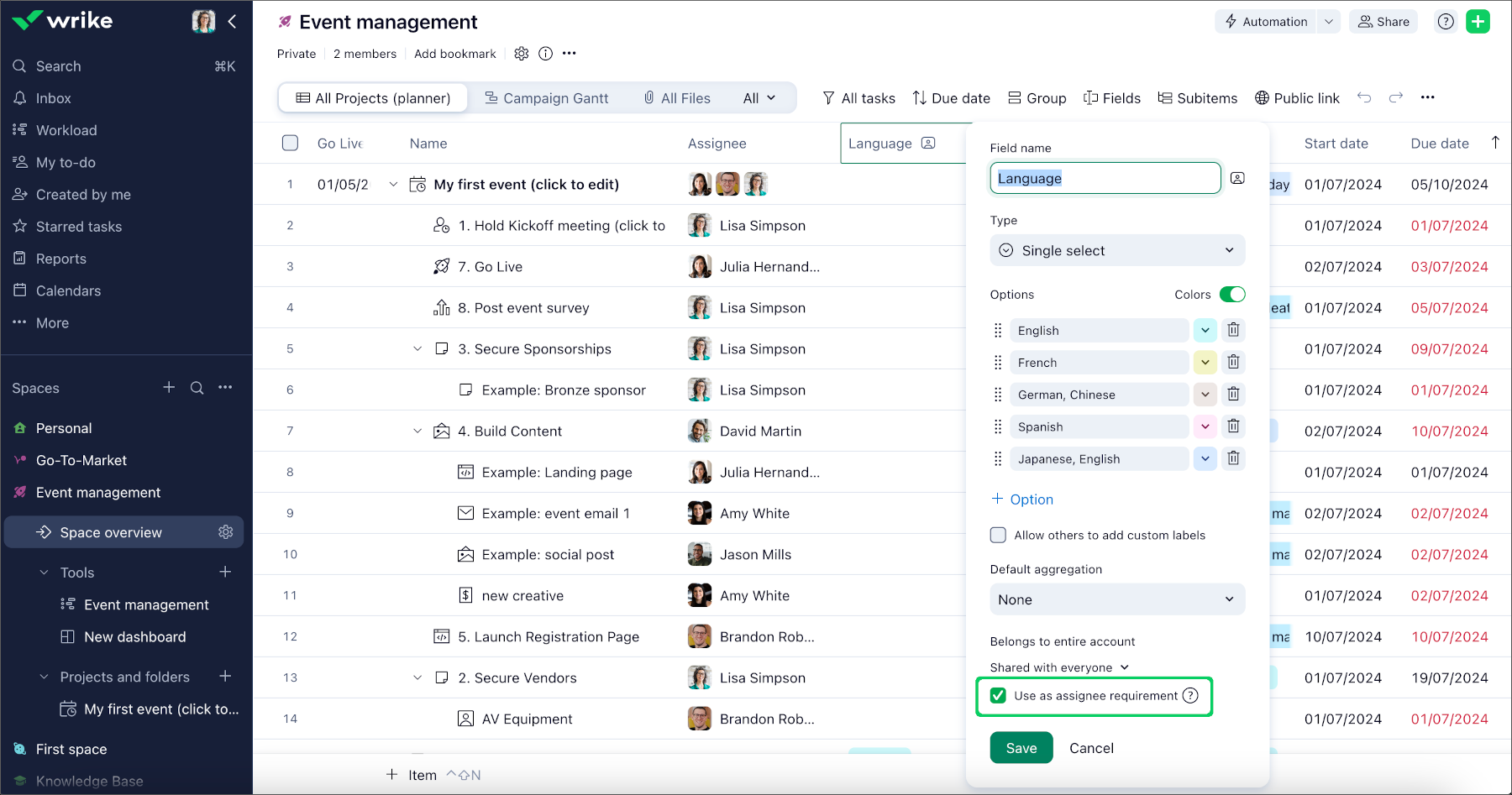Image resolution: width=1512 pixels, height=795 pixels.
Task: Open the Workload view
Action: [66, 130]
